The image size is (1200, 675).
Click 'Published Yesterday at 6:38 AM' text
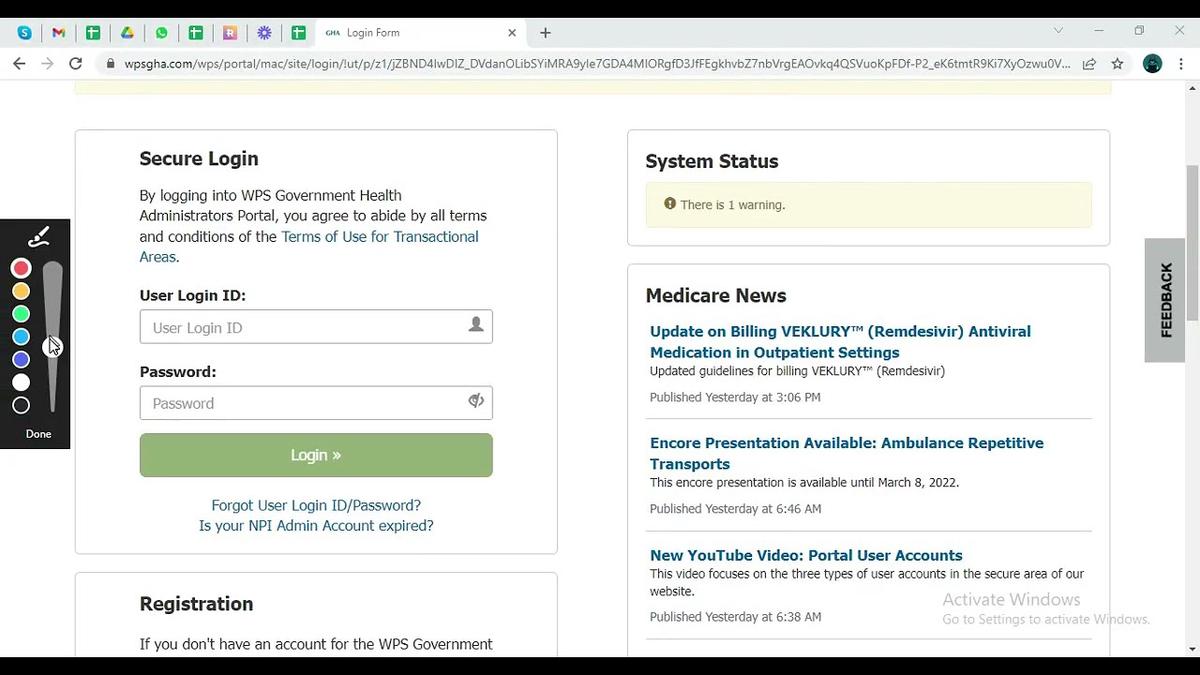736,617
